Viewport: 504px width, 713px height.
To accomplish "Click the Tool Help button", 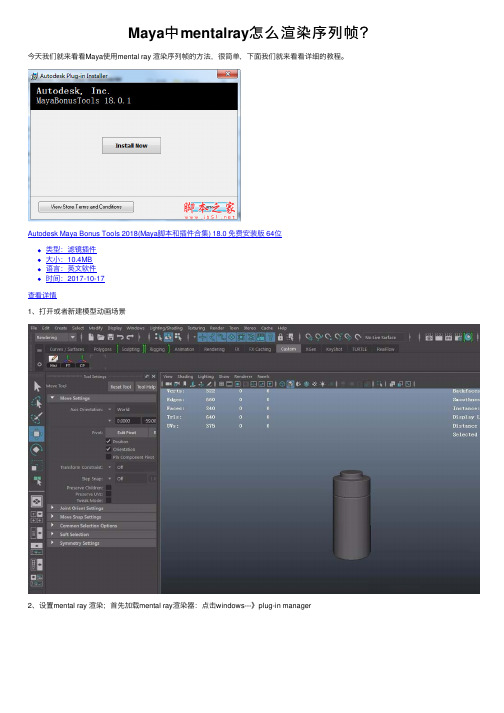I will 146,387.
